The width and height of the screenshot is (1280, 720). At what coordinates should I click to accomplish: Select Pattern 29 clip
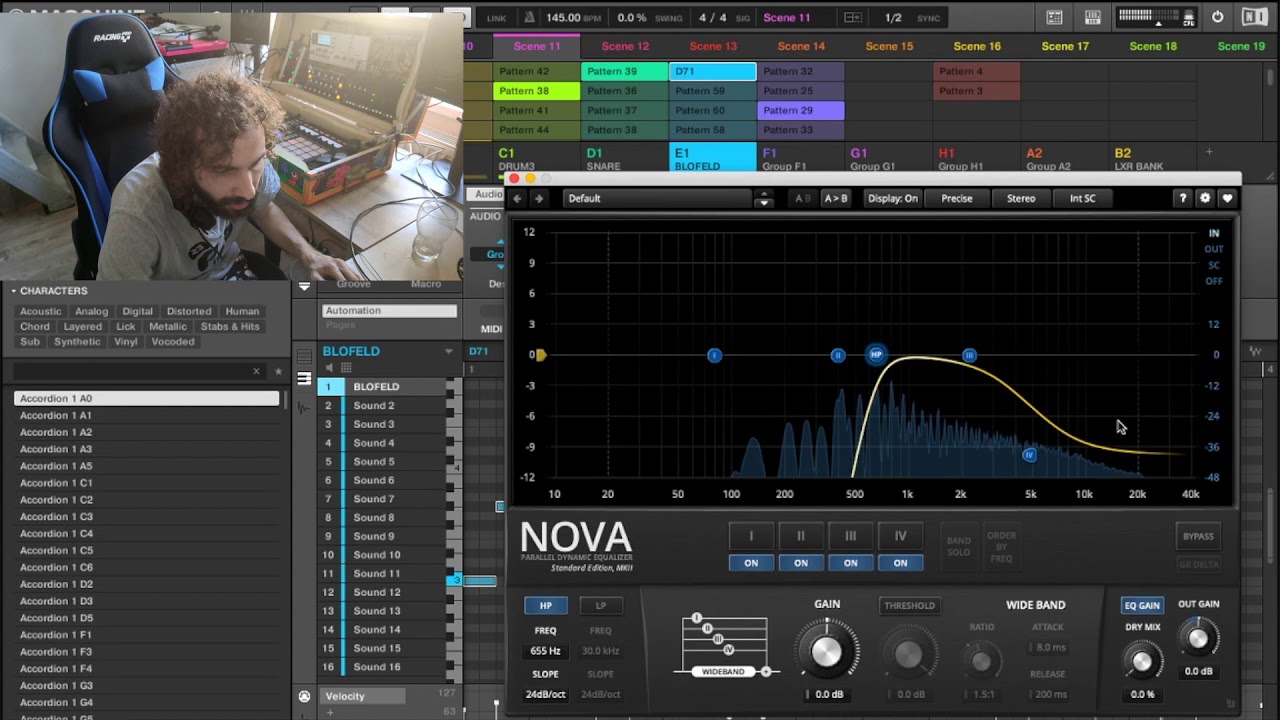pos(801,110)
